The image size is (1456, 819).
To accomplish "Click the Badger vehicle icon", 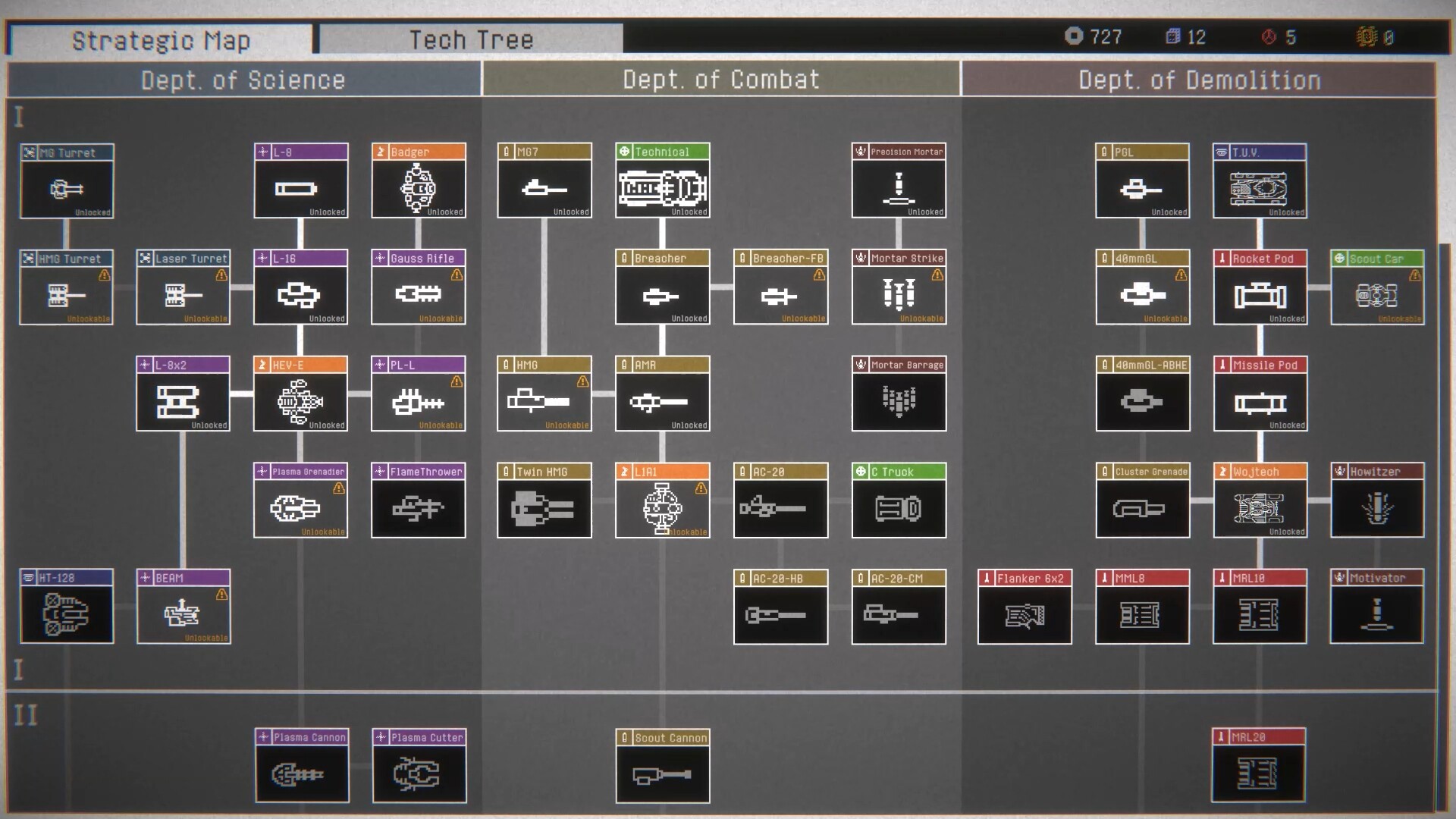I will pyautogui.click(x=418, y=188).
